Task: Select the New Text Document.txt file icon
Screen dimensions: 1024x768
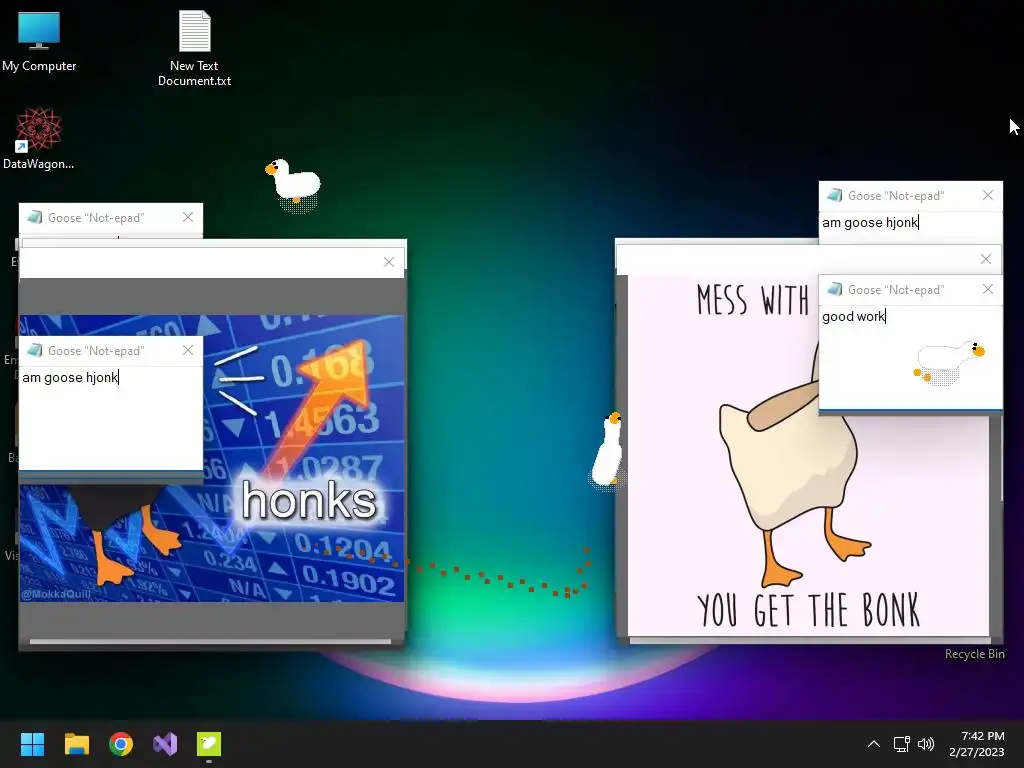Action: point(195,48)
